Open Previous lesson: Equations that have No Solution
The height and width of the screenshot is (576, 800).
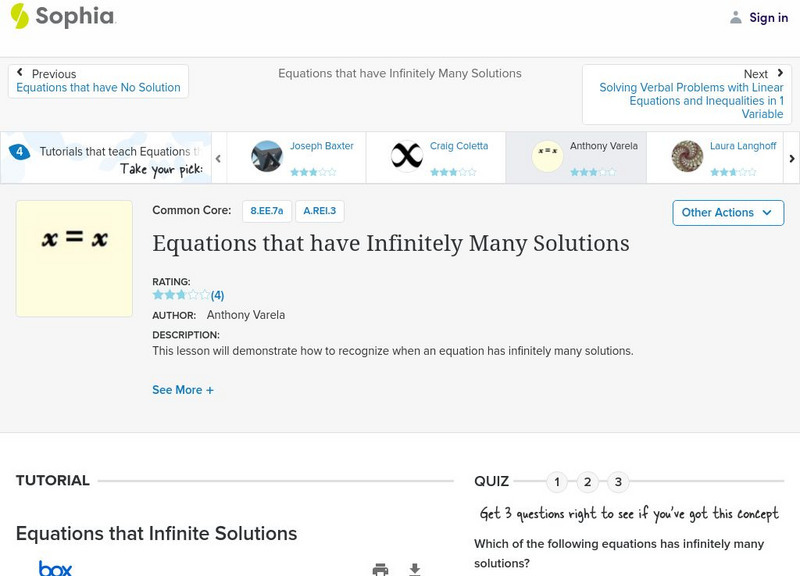(x=98, y=88)
